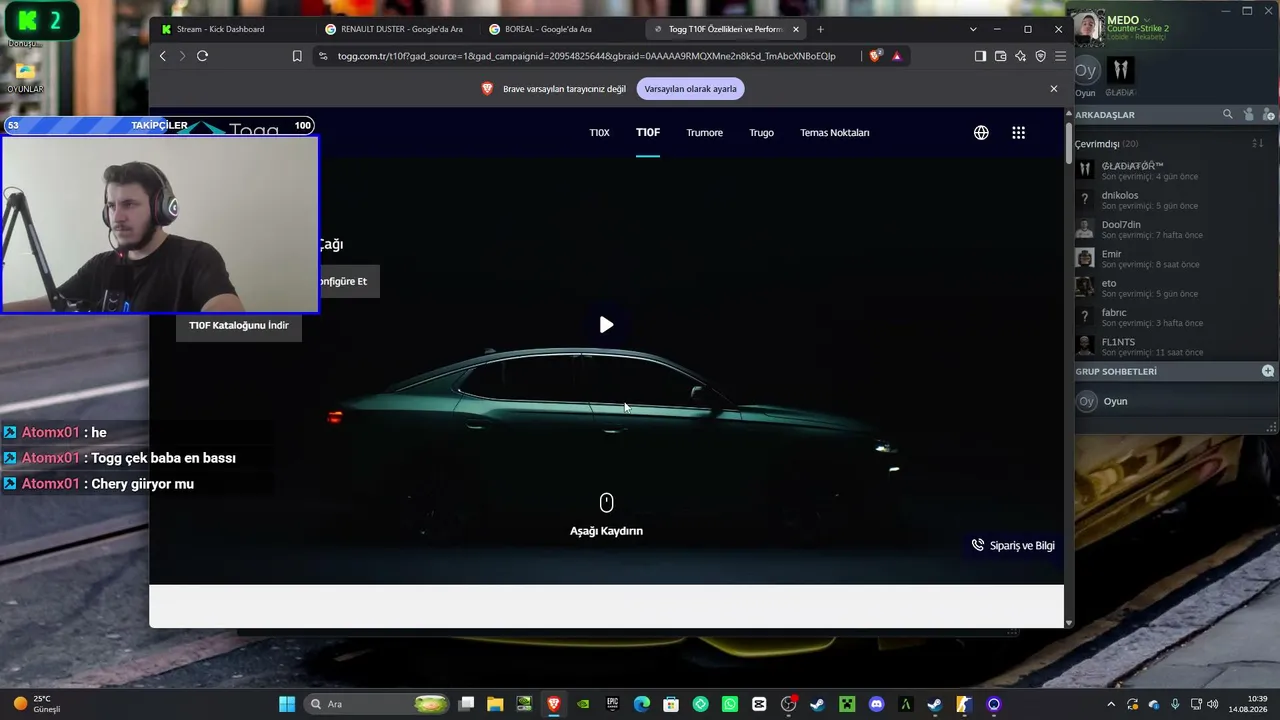This screenshot has width=1280, height=720.
Task: Set Brave as default with Varsayılan olarak ayarla
Action: 690,89
